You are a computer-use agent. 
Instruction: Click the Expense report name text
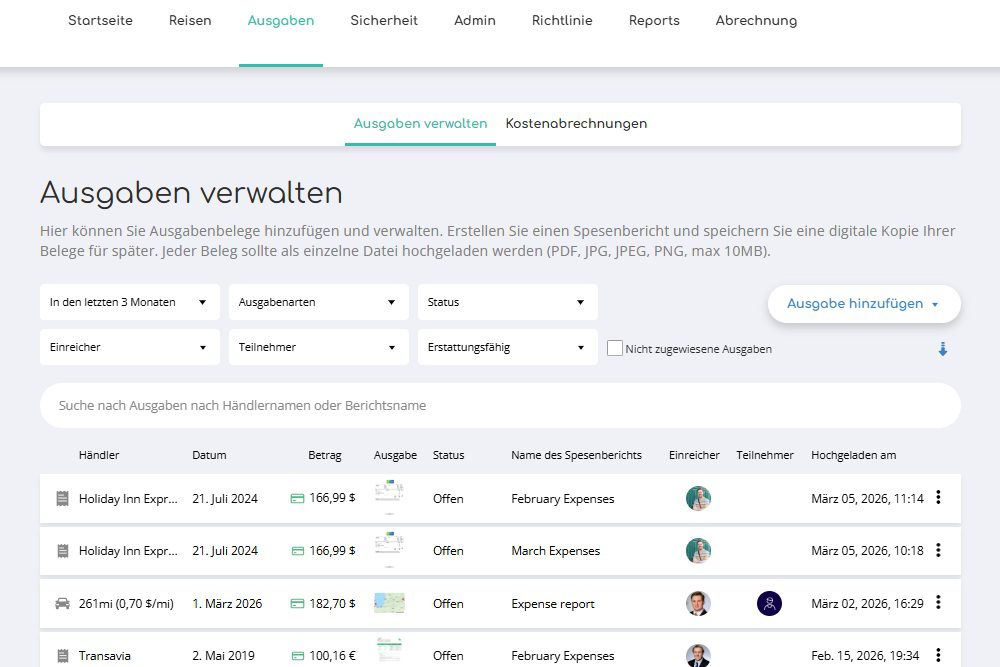553,604
